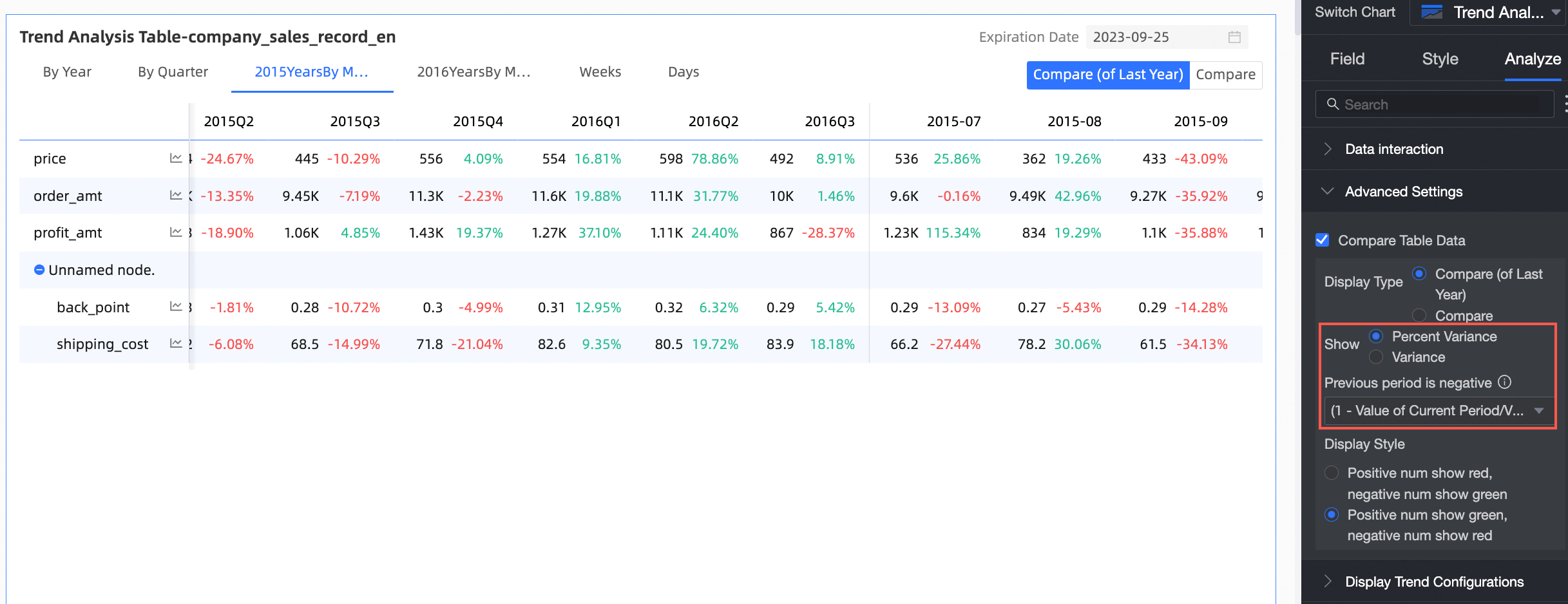This screenshot has width=1568, height=604.
Task: Switch to the Style tab
Action: pyautogui.click(x=1440, y=59)
